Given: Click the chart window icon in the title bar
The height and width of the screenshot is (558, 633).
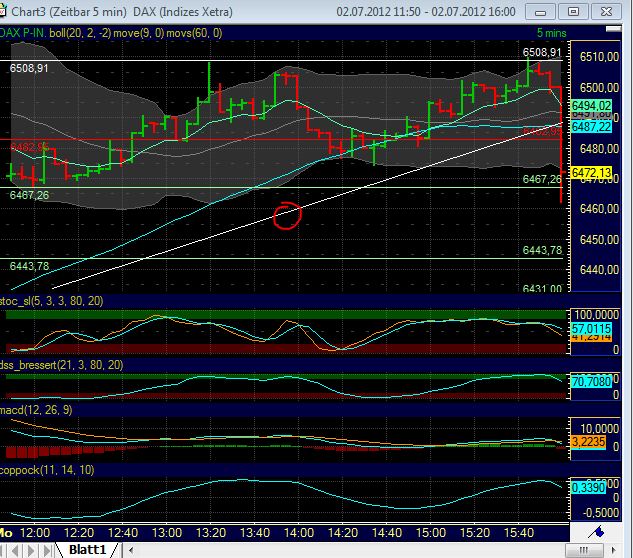Looking at the screenshot, I should [2, 11].
